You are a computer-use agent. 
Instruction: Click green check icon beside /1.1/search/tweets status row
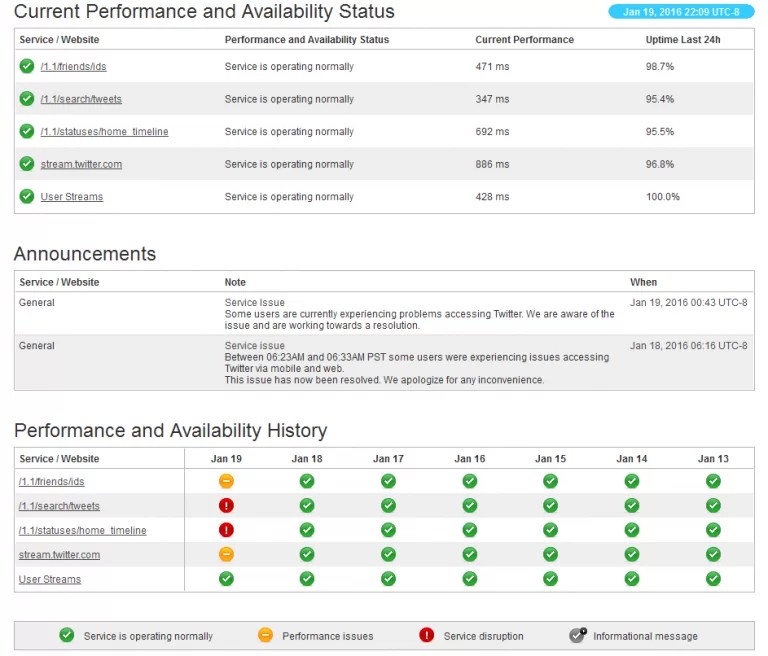coord(26,98)
